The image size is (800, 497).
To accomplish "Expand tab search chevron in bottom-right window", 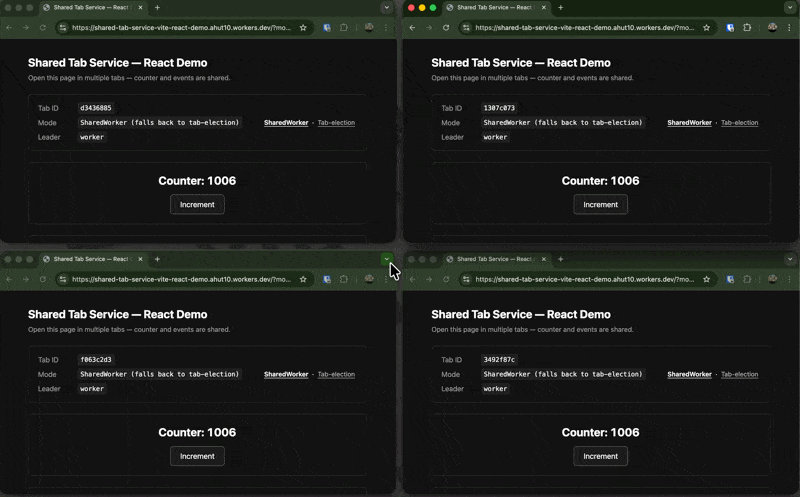I will coord(790,259).
